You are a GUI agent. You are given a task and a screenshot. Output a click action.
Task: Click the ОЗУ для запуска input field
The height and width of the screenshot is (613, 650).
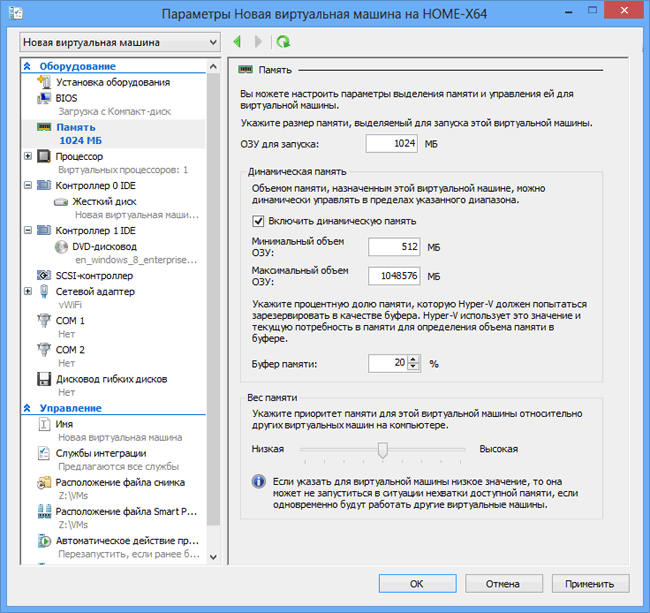coord(392,143)
